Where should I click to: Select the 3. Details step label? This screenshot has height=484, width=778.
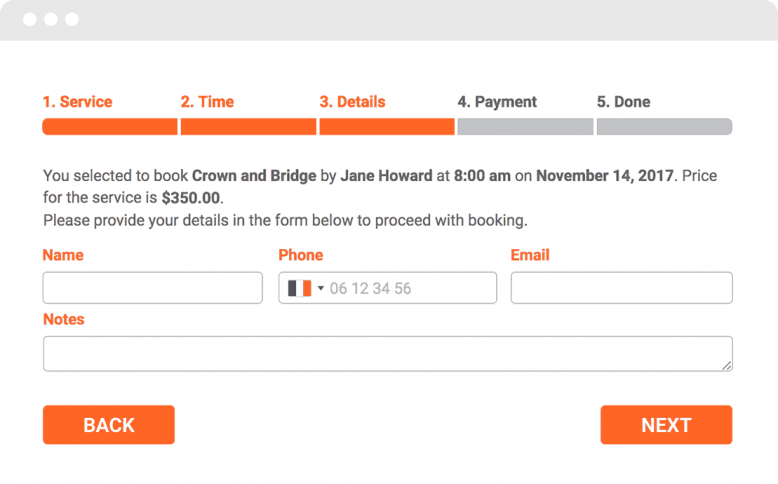[352, 102]
